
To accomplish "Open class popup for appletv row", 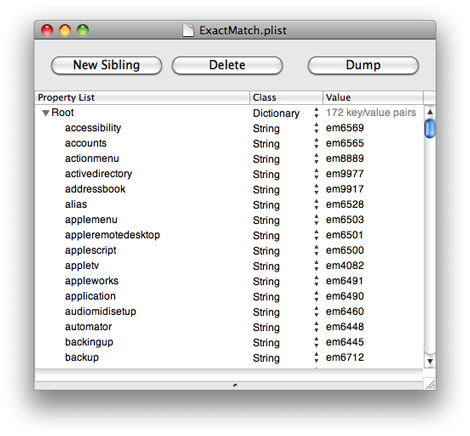I will coord(316,266).
